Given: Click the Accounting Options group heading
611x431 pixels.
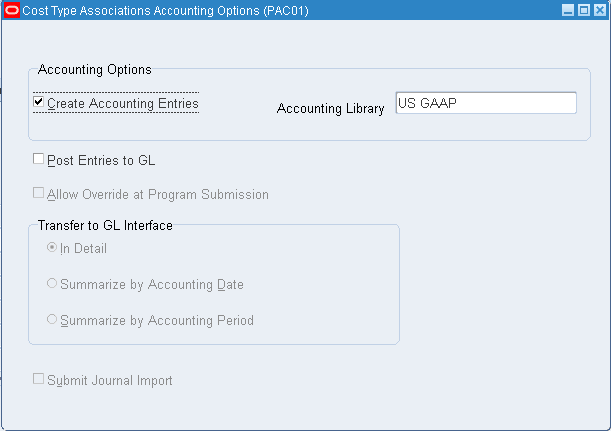Looking at the screenshot, I should [x=94, y=70].
